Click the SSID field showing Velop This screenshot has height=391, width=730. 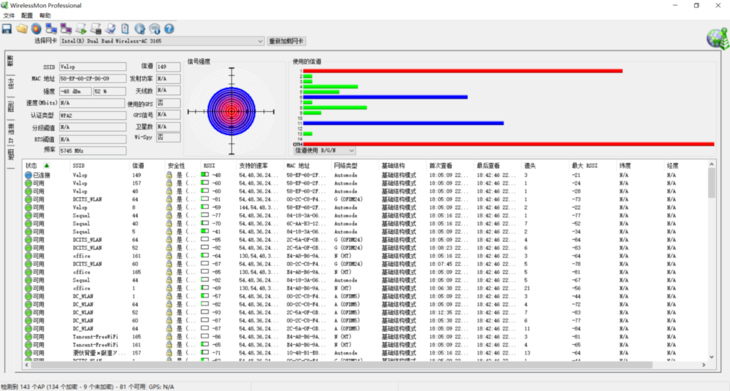[93, 67]
